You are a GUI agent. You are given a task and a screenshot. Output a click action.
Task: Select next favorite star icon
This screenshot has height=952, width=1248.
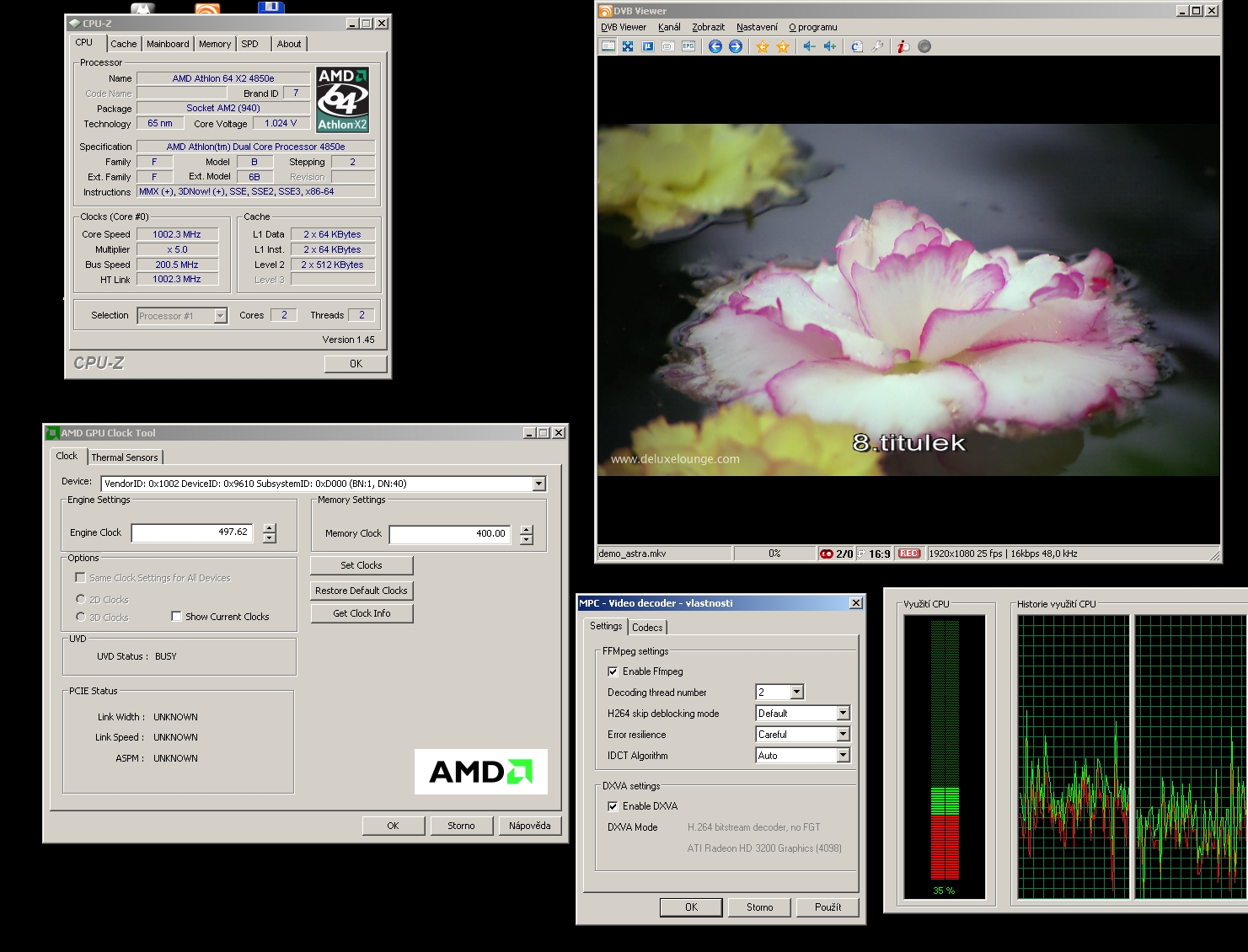(783, 46)
